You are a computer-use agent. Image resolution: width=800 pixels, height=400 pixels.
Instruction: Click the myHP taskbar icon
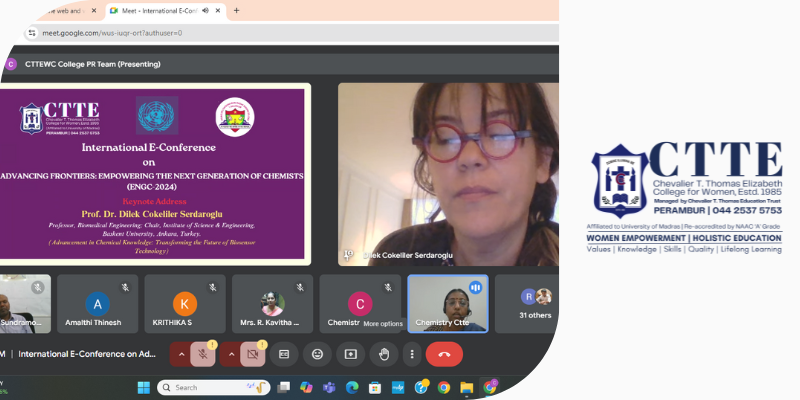click(398, 388)
